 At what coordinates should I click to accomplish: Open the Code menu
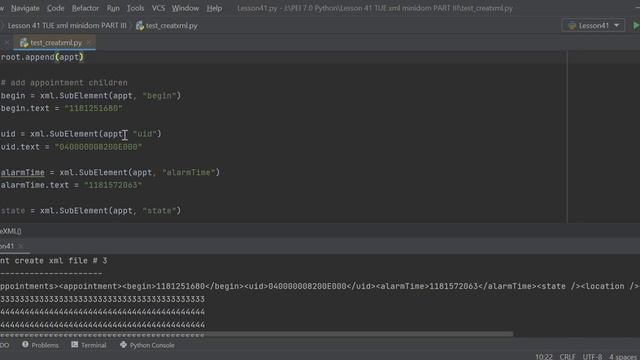click(x=56, y=8)
